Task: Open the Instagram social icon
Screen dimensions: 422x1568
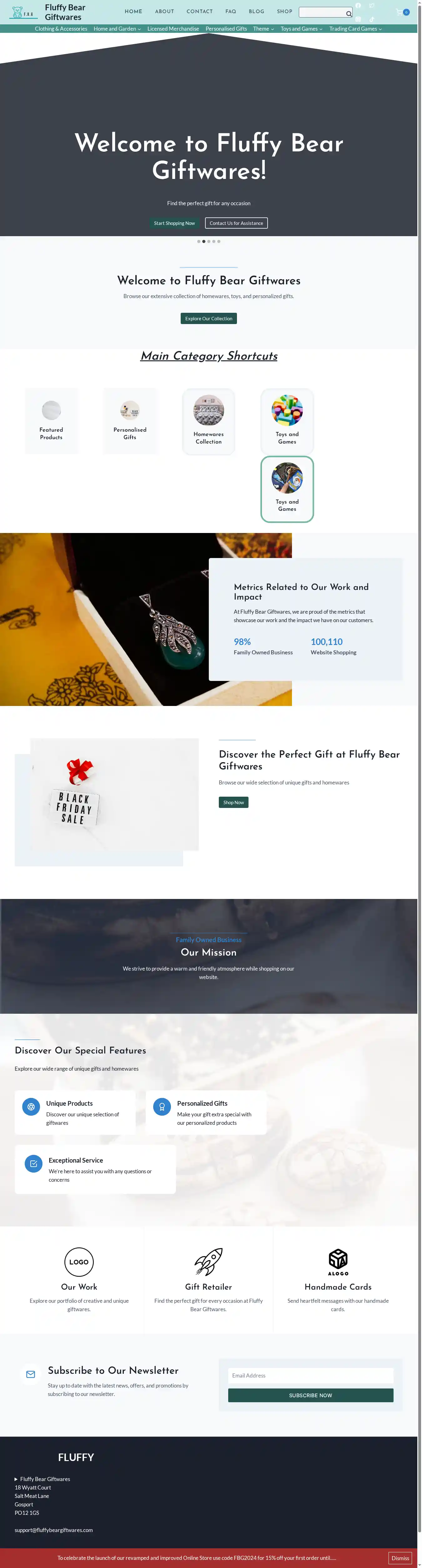Action: 358,19
